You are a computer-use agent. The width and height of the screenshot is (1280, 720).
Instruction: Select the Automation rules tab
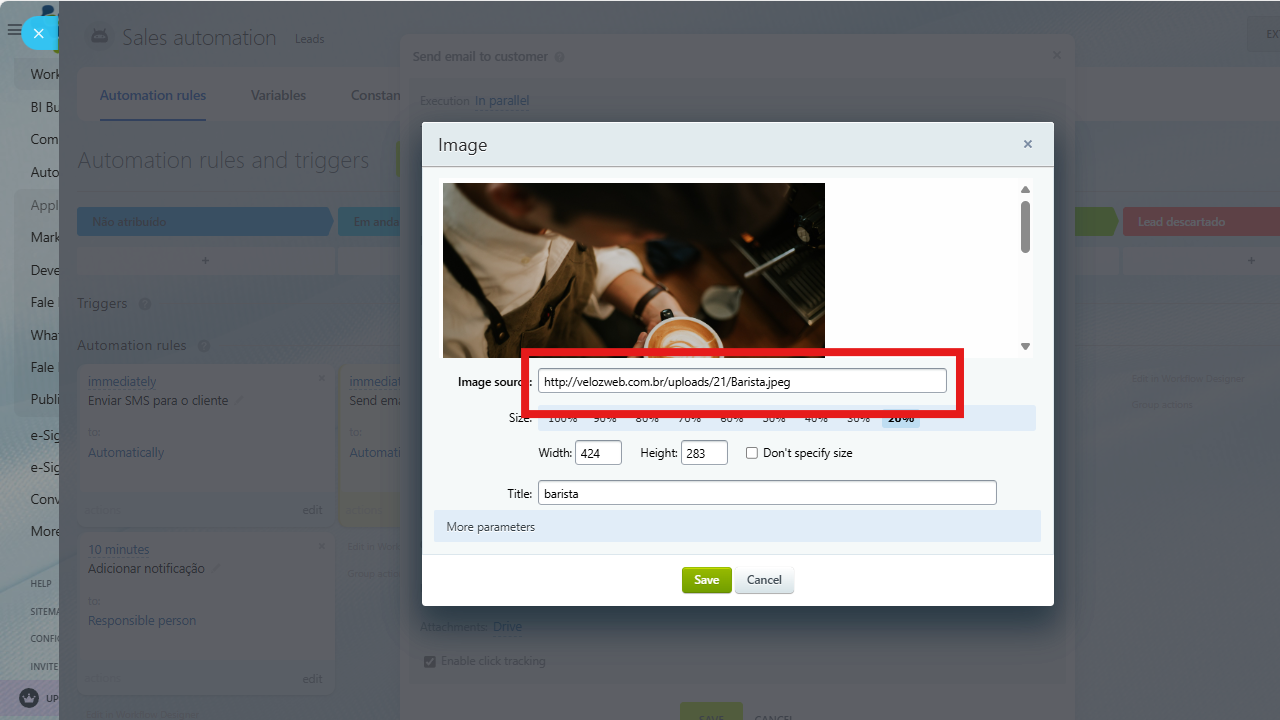point(153,96)
